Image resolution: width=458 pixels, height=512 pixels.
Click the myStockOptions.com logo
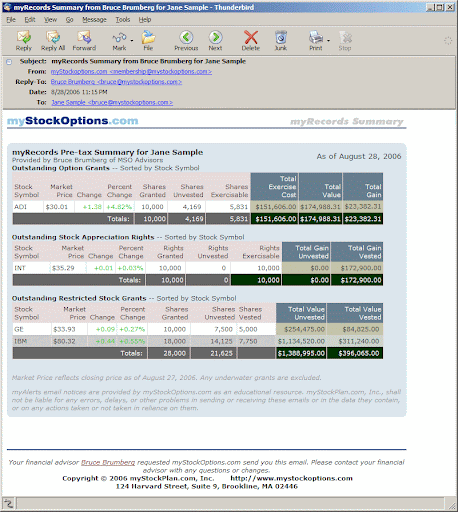point(73,121)
